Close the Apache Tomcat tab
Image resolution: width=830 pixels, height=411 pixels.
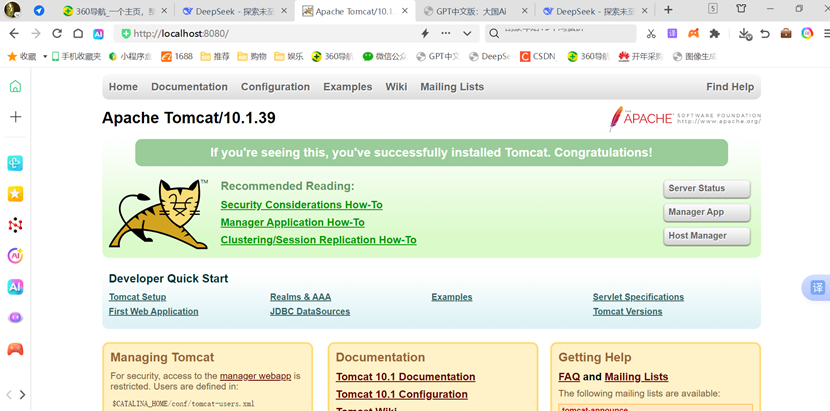(405, 11)
